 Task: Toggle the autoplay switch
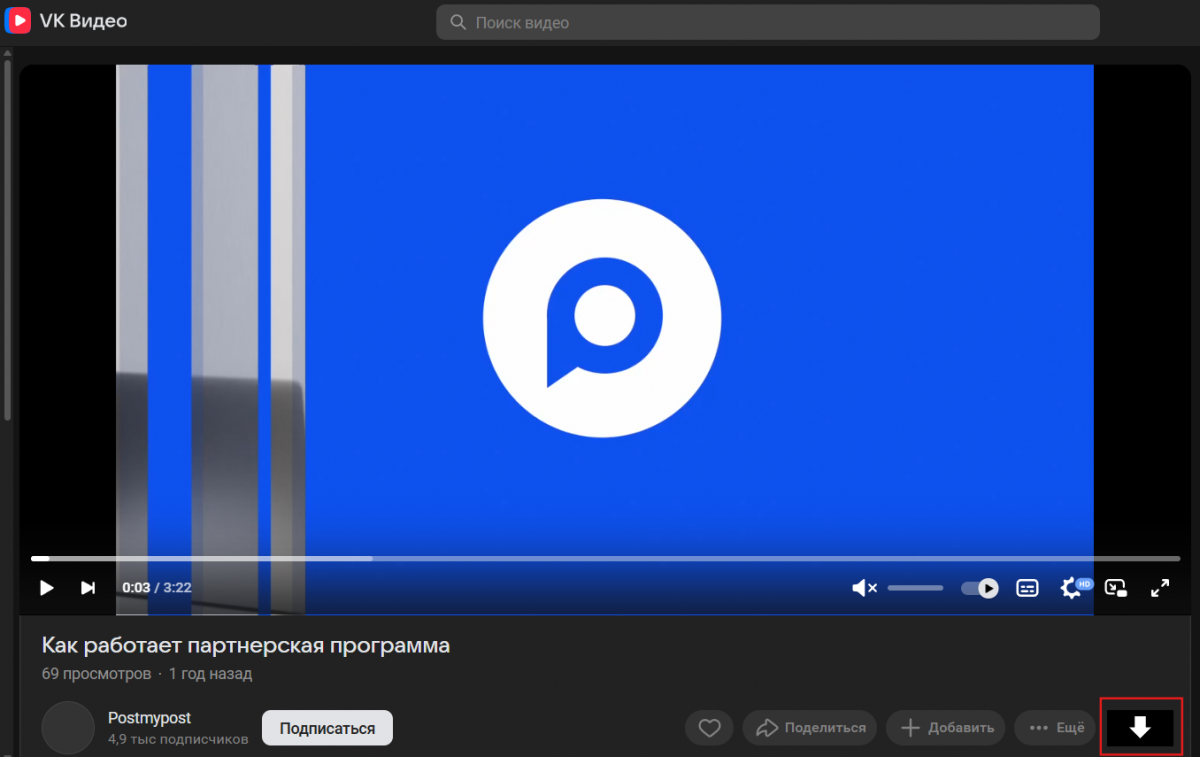click(x=979, y=588)
